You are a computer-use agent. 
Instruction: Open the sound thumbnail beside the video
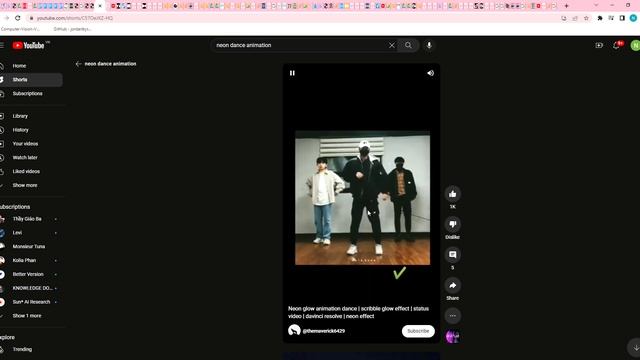coord(453,337)
